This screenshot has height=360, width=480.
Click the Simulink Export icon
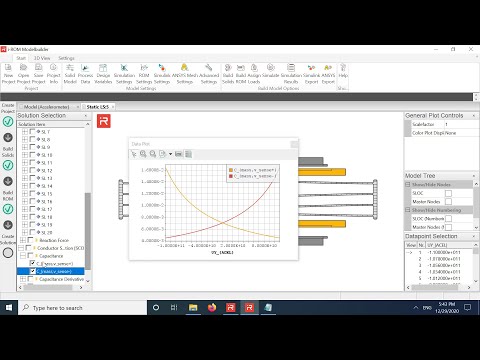click(x=311, y=74)
